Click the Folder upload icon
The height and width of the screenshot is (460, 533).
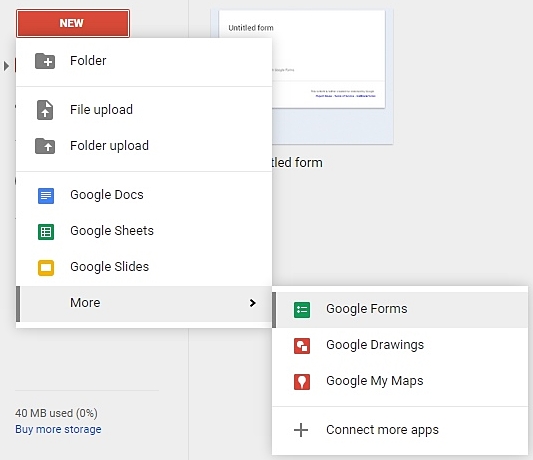45,146
